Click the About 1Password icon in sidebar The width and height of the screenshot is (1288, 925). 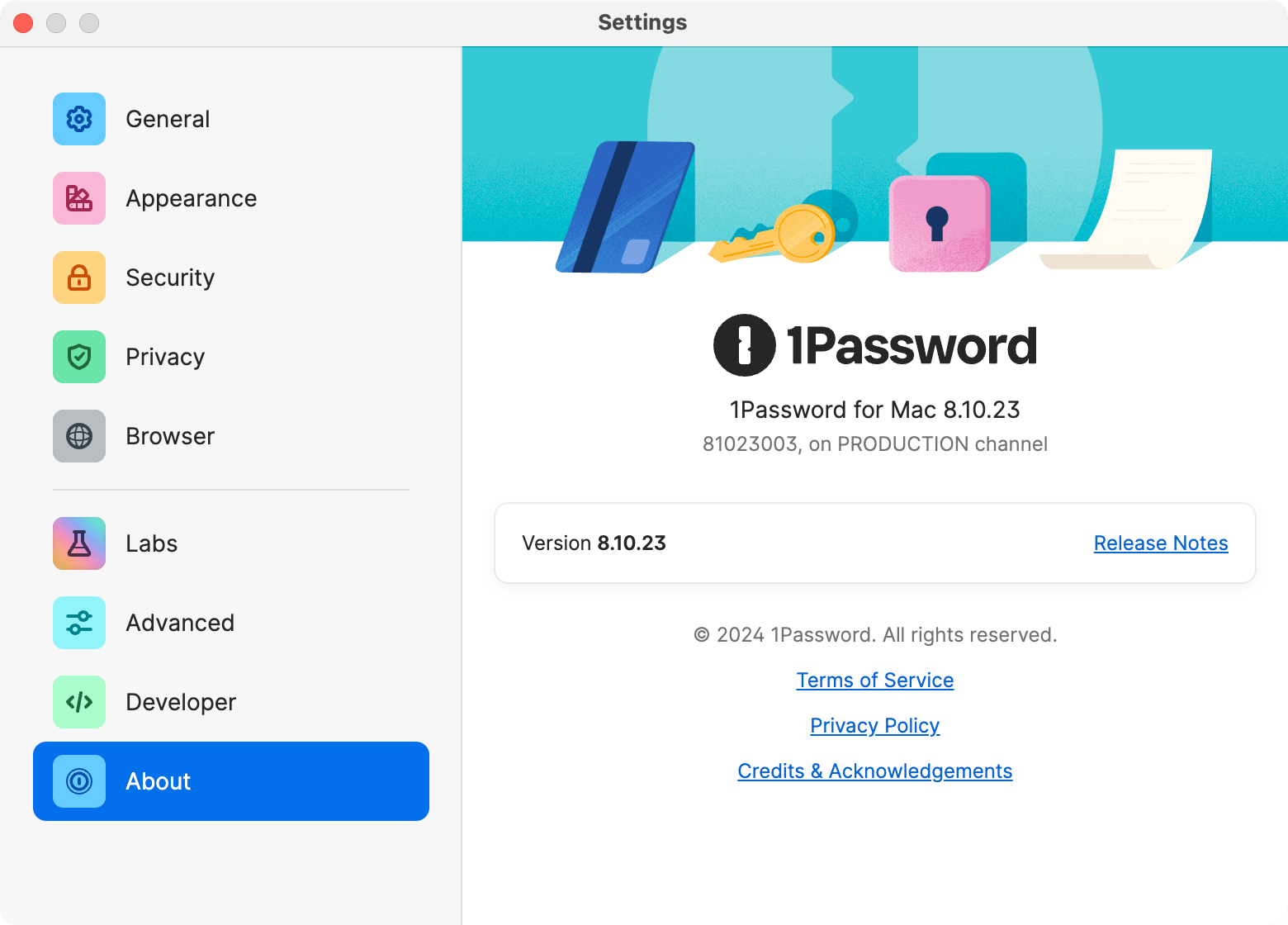point(79,781)
